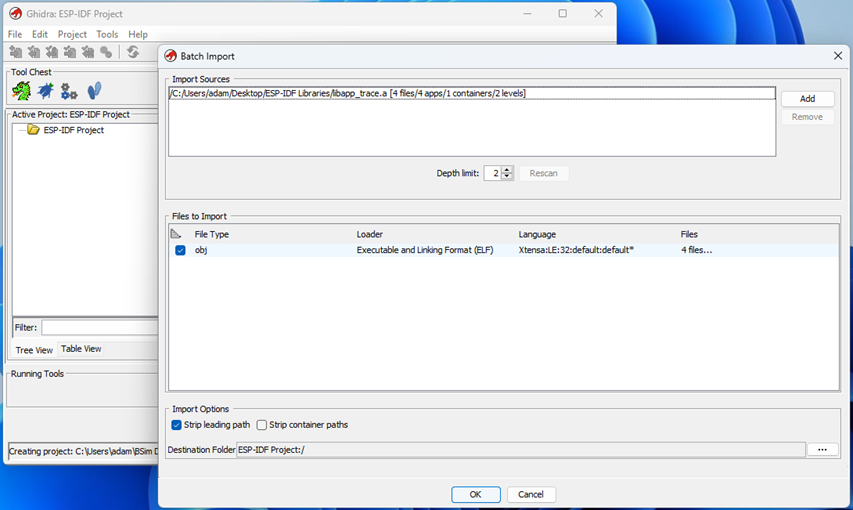Click the Creating project status bar text
Viewport: 853px width, 510px height.
tap(83, 451)
